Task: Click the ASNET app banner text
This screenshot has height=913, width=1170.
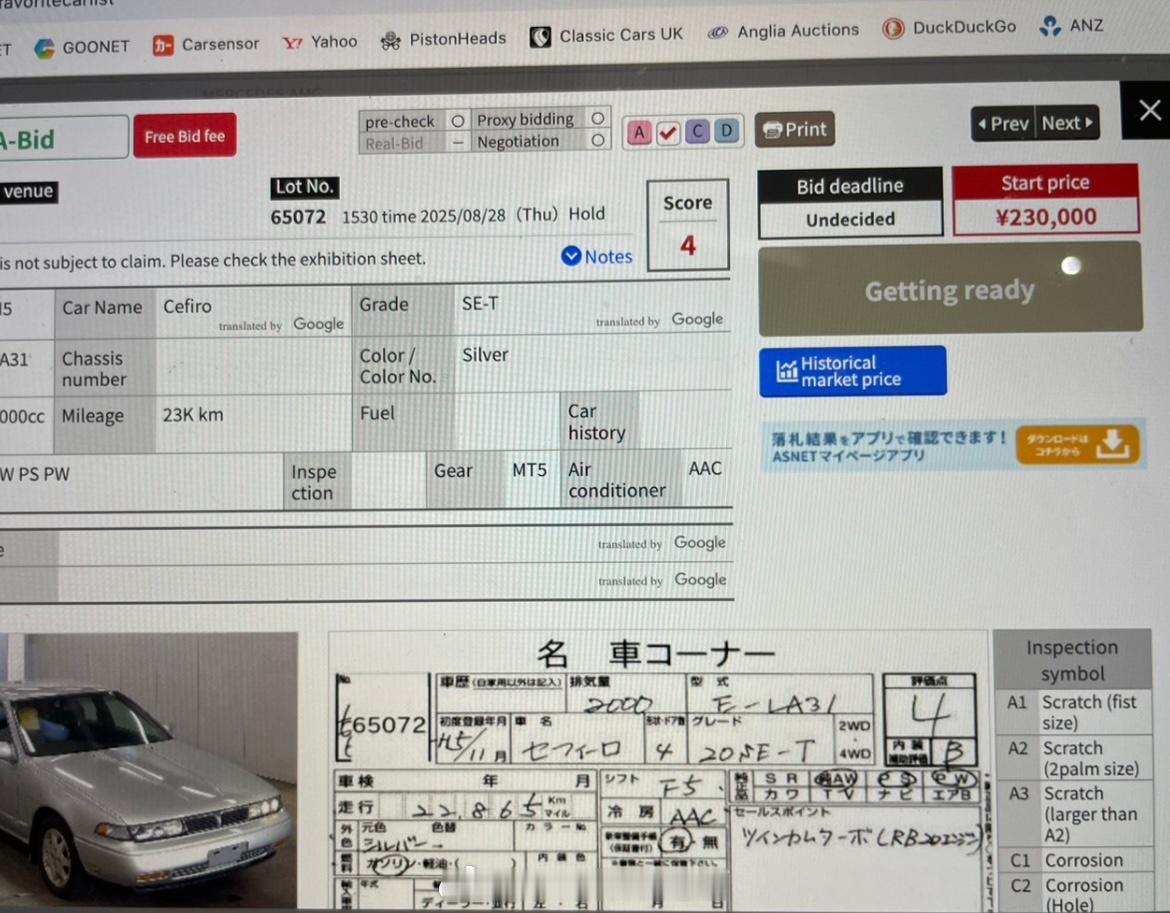Action: click(x=888, y=447)
